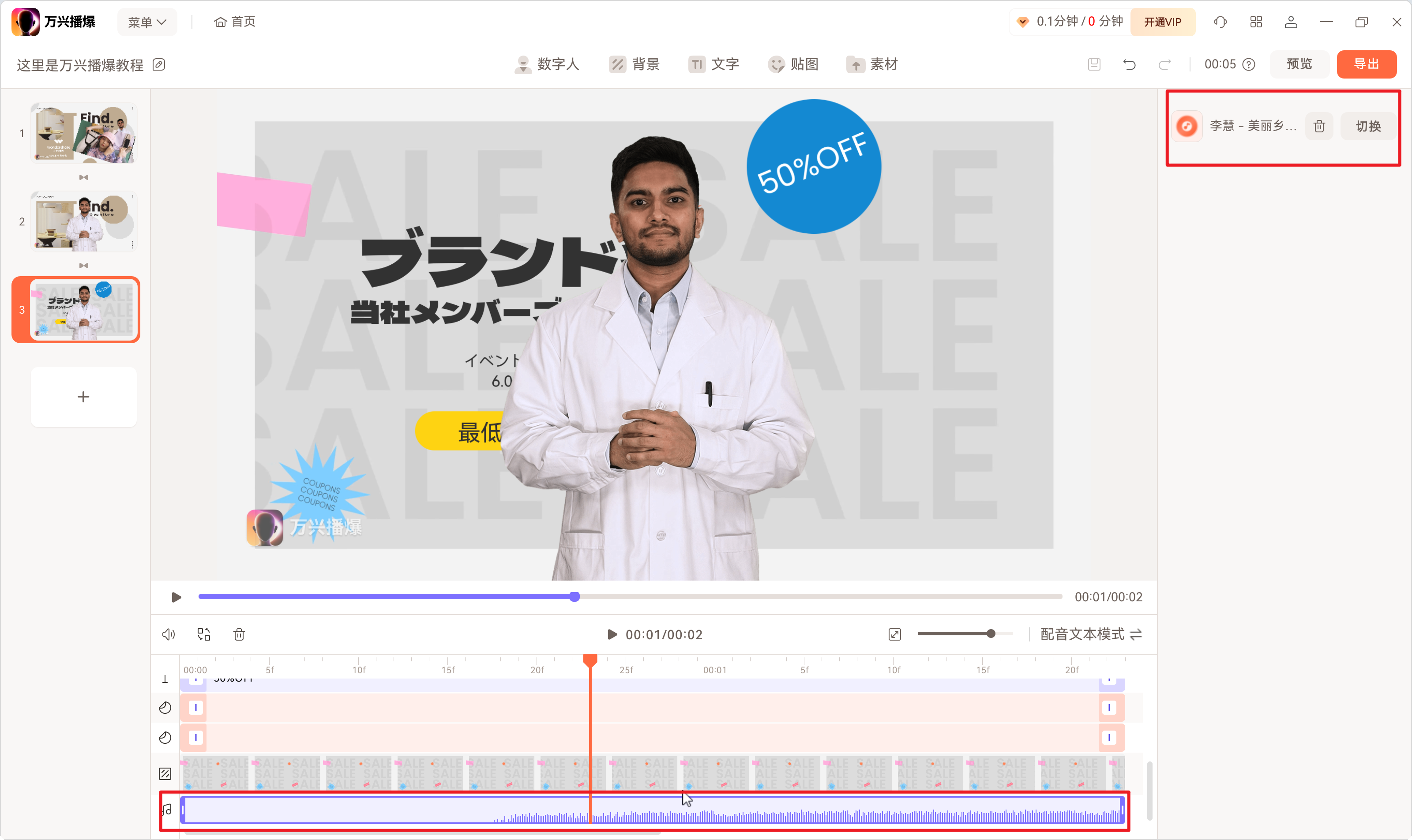Select scene 3 thumbnail
1412x840 pixels.
(84, 310)
